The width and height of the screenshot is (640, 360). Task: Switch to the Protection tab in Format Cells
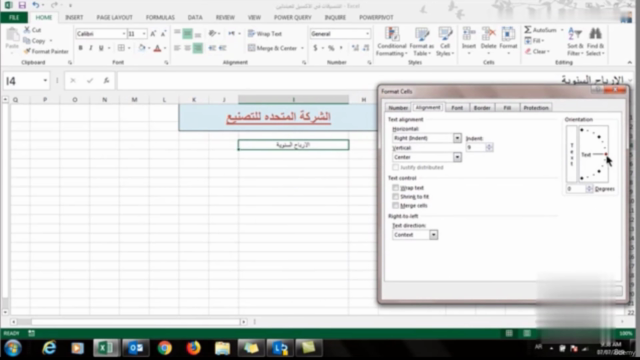click(x=536, y=108)
